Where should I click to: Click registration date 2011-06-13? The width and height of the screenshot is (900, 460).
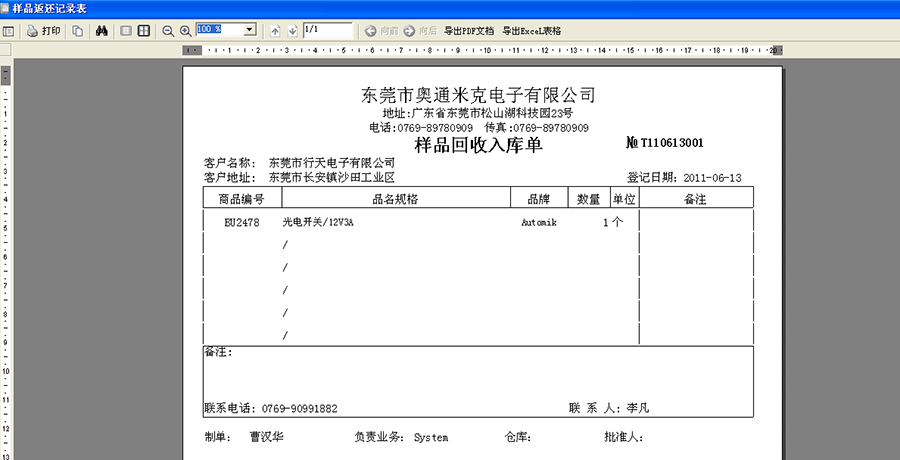tap(712, 178)
